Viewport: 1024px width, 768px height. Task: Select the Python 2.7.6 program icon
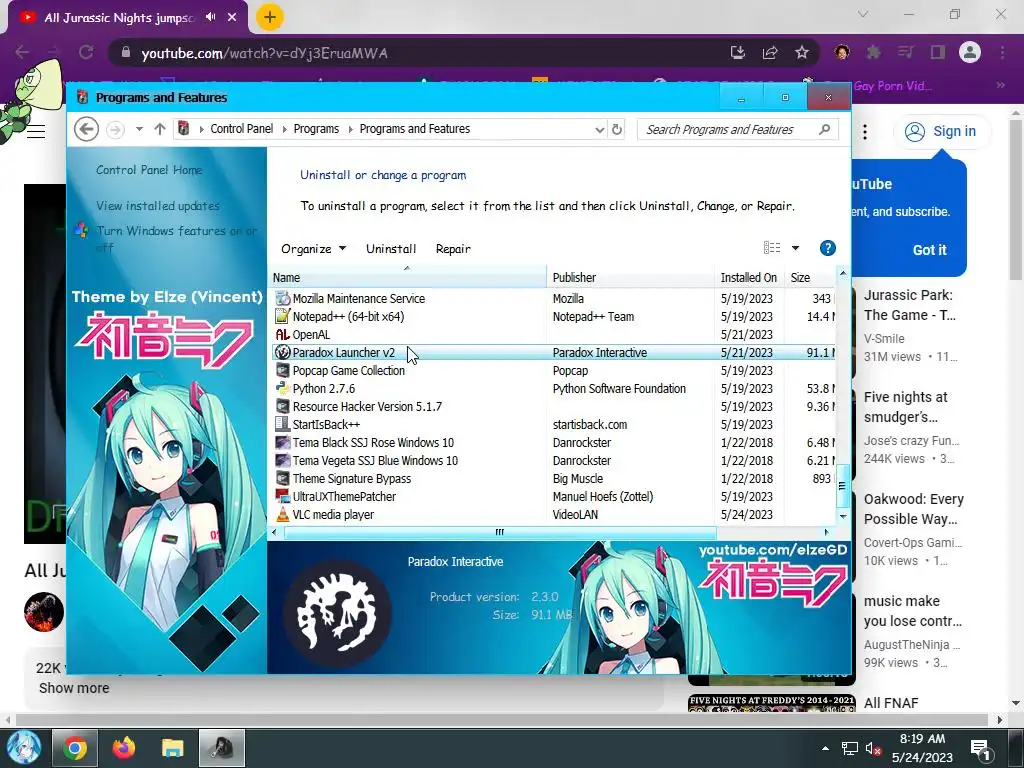click(282, 389)
